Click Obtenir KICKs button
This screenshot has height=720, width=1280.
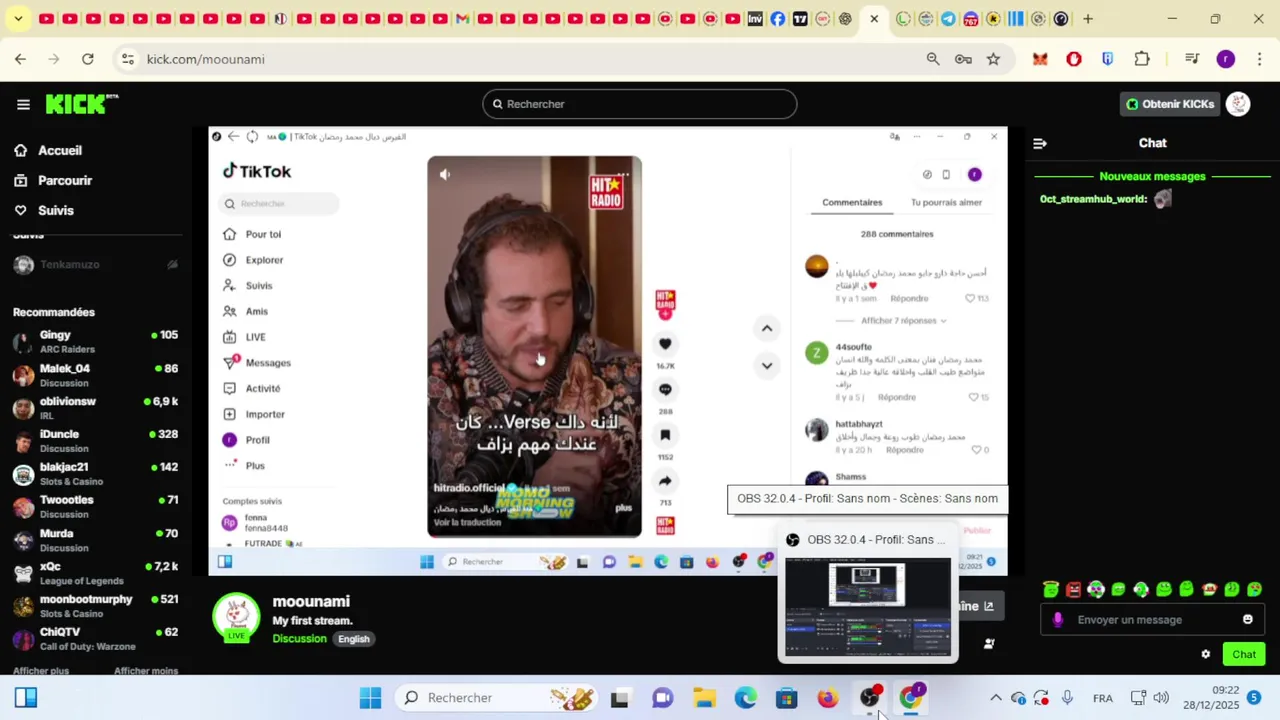[x=1169, y=104]
